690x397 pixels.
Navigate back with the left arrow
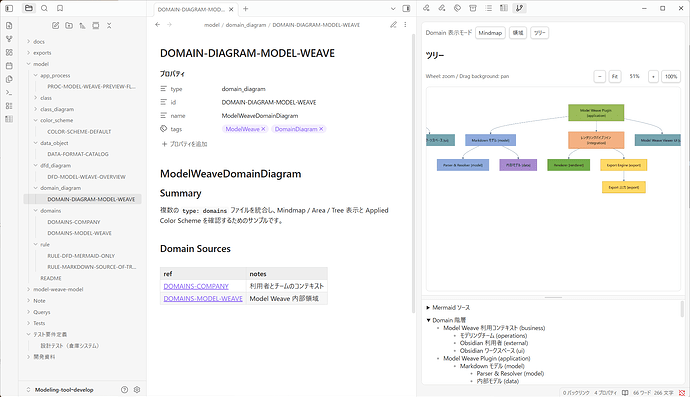pyautogui.click(x=158, y=25)
